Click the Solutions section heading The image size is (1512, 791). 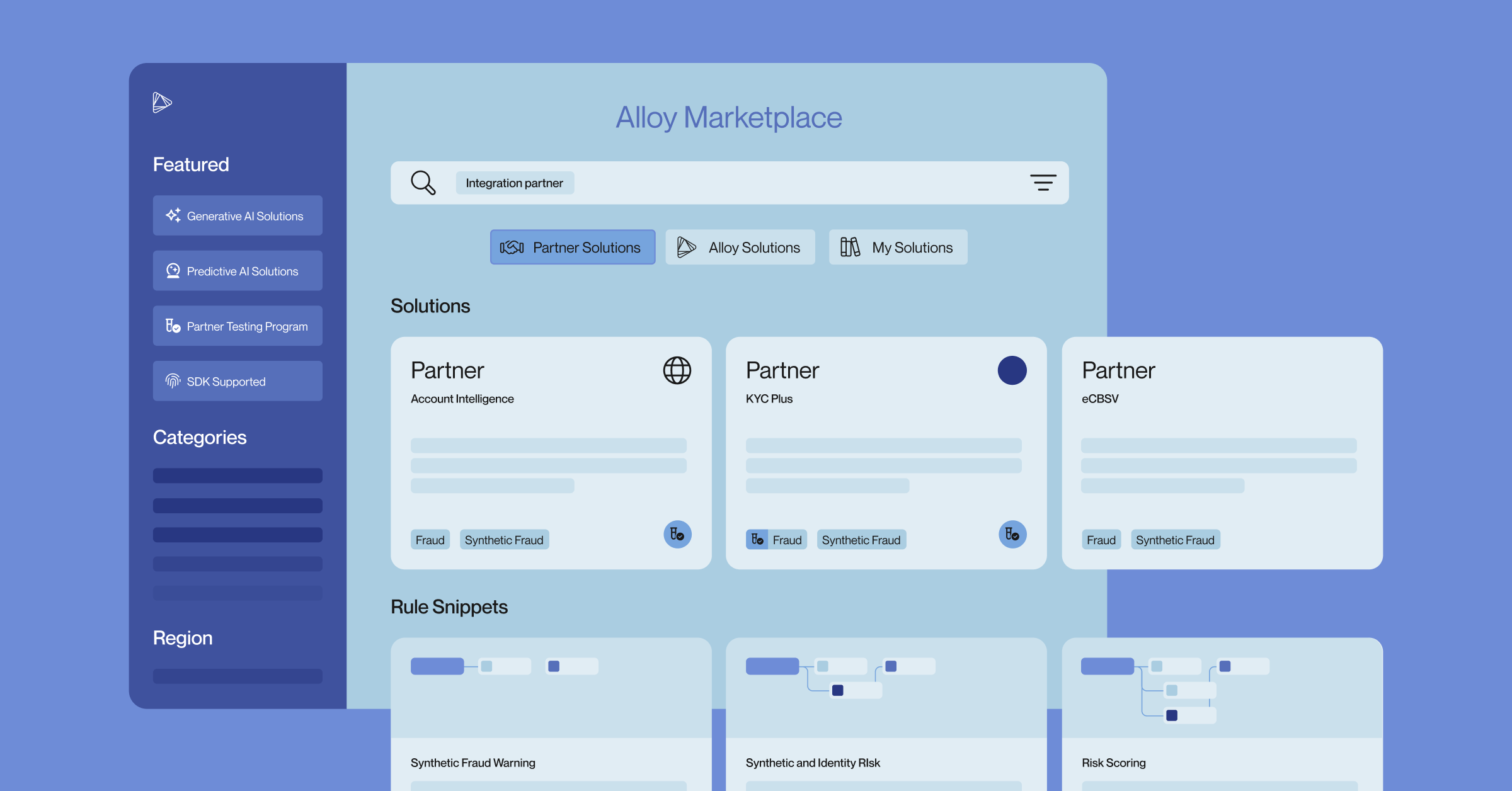click(430, 305)
